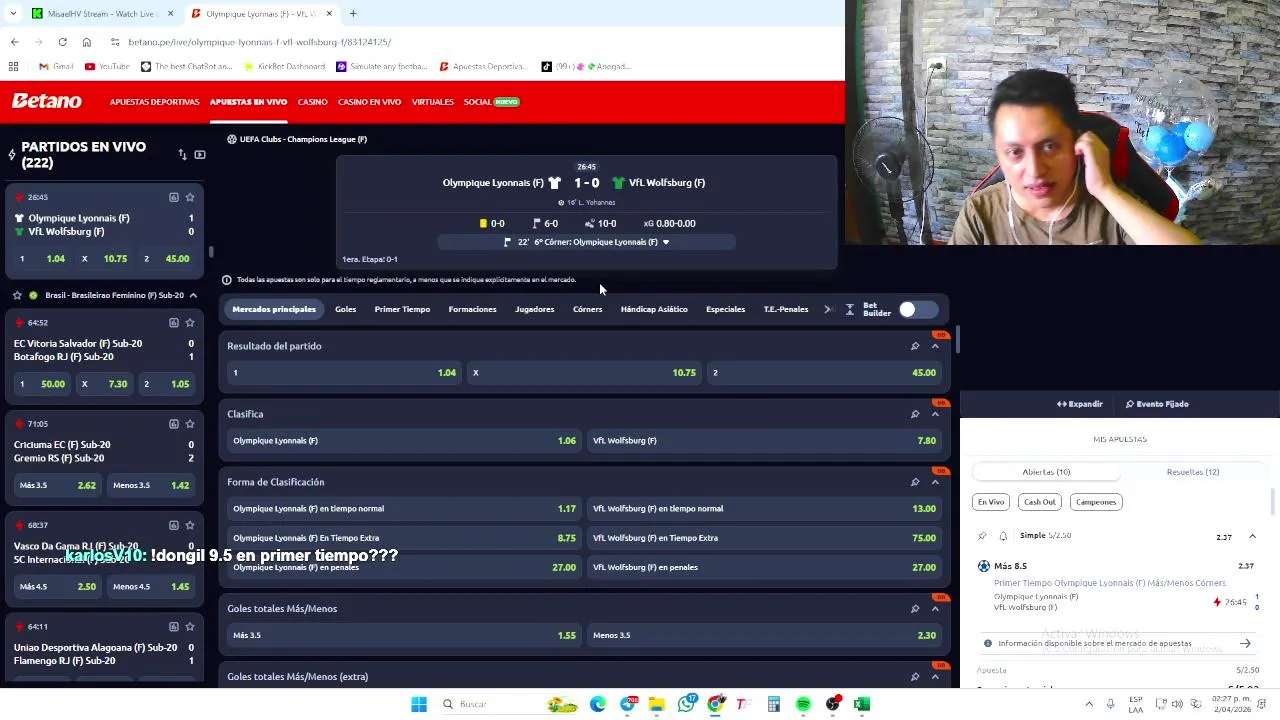This screenshot has width=1280, height=720.
Task: Collapse the Brasileirao Feminino Sub-20 league group
Action: [193, 295]
